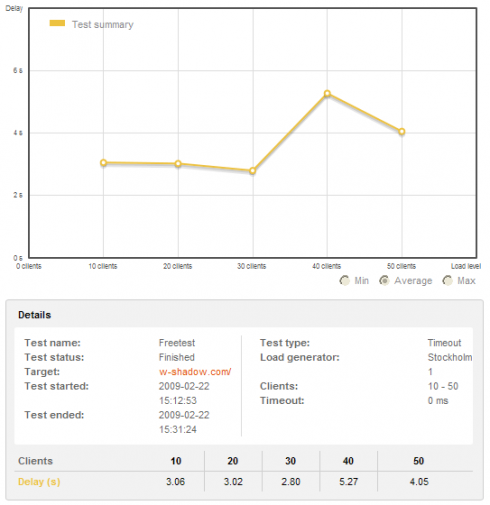The height and width of the screenshot is (505, 490).
Task: Click the 30 clients column header in table
Action: click(x=291, y=461)
